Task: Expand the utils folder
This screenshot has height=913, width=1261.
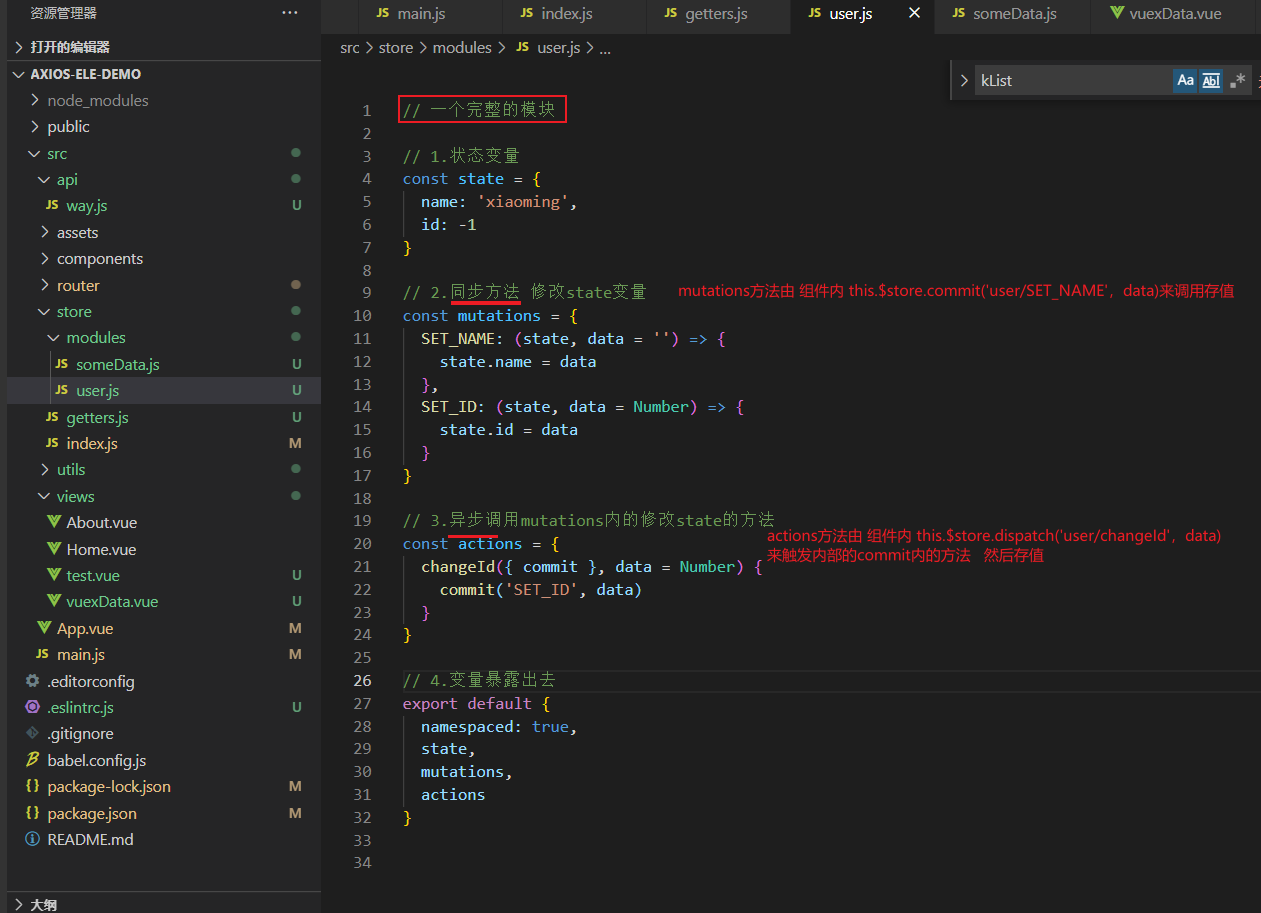Action: click(164, 469)
